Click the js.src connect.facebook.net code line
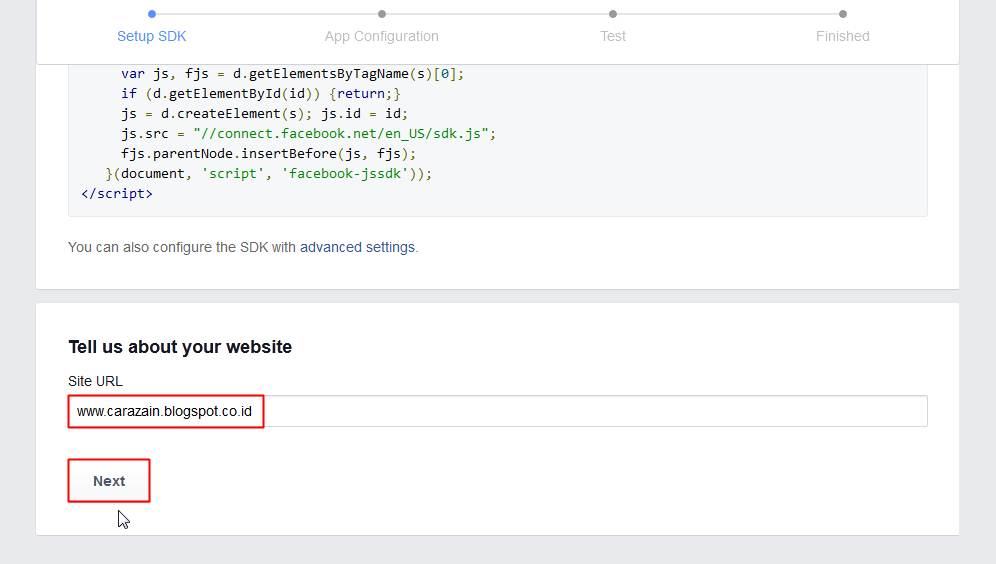996x564 pixels. click(x=308, y=133)
